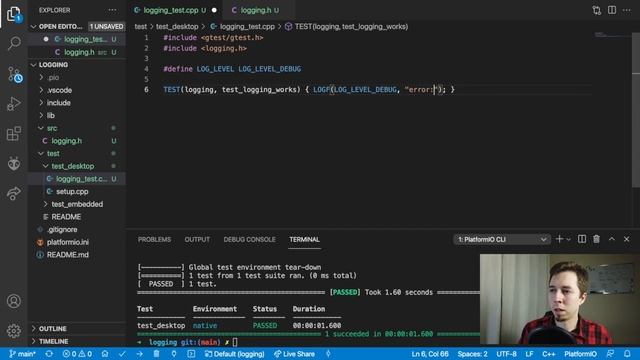Open terminal selector dropdown PlatformIO CLI

click(502, 239)
